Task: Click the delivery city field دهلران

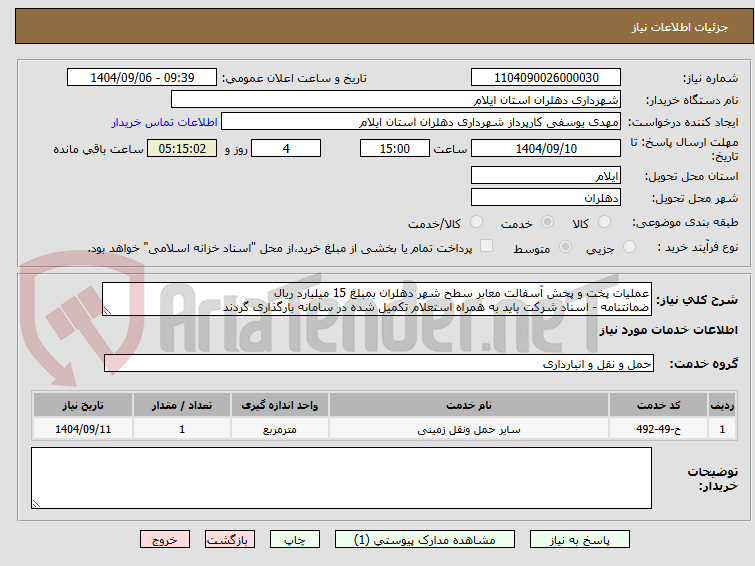Action: (x=546, y=197)
